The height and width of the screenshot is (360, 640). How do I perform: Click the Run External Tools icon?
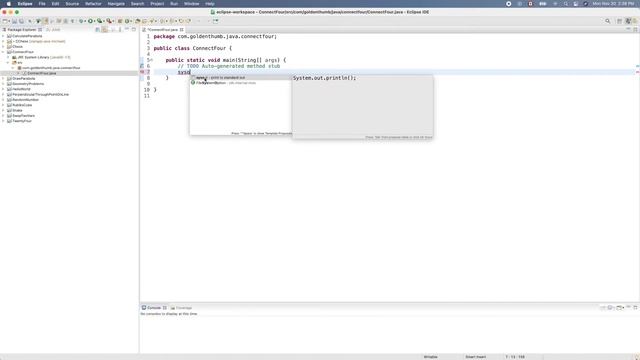(x=109, y=21)
